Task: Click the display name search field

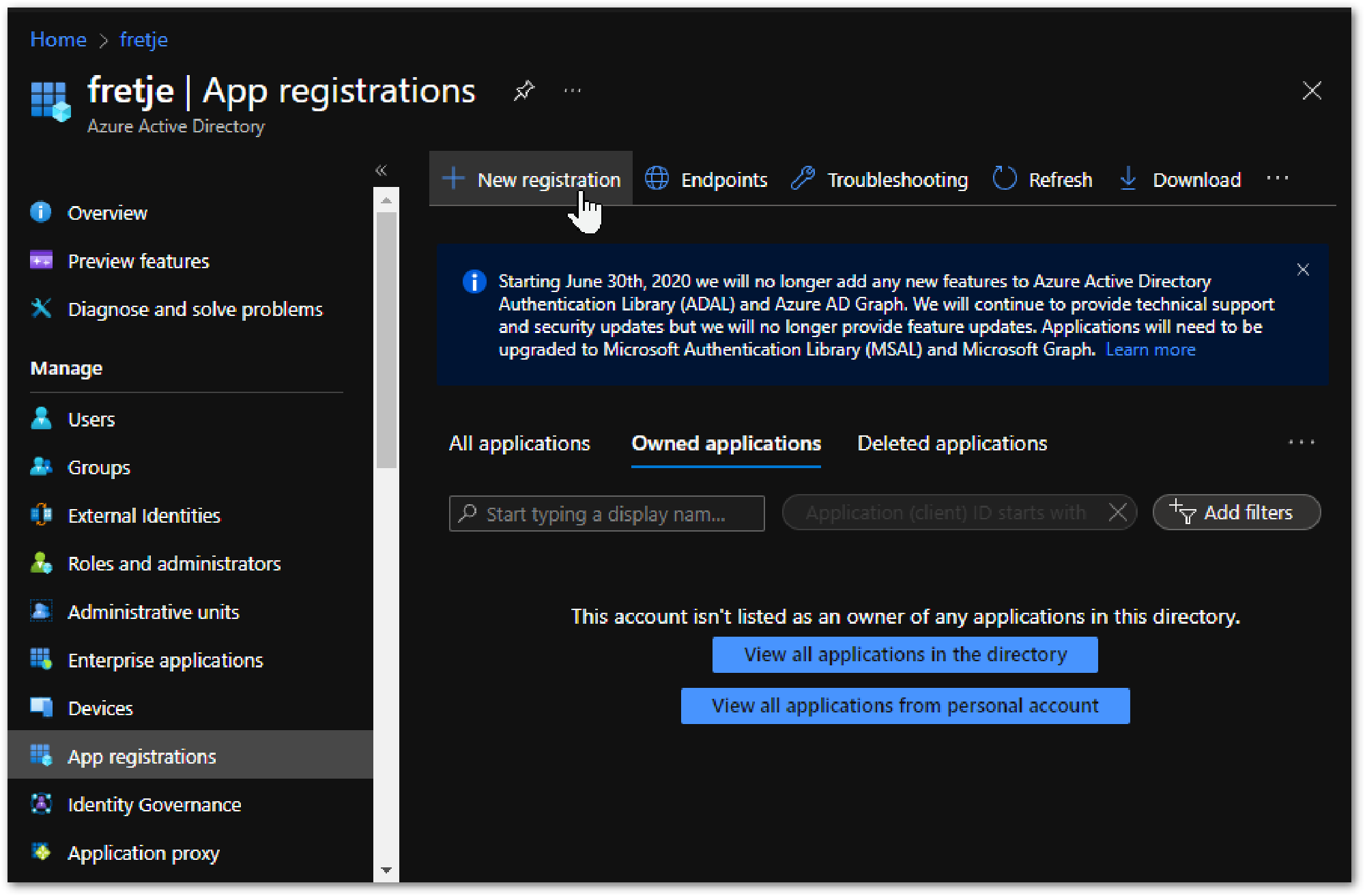Action: (606, 512)
